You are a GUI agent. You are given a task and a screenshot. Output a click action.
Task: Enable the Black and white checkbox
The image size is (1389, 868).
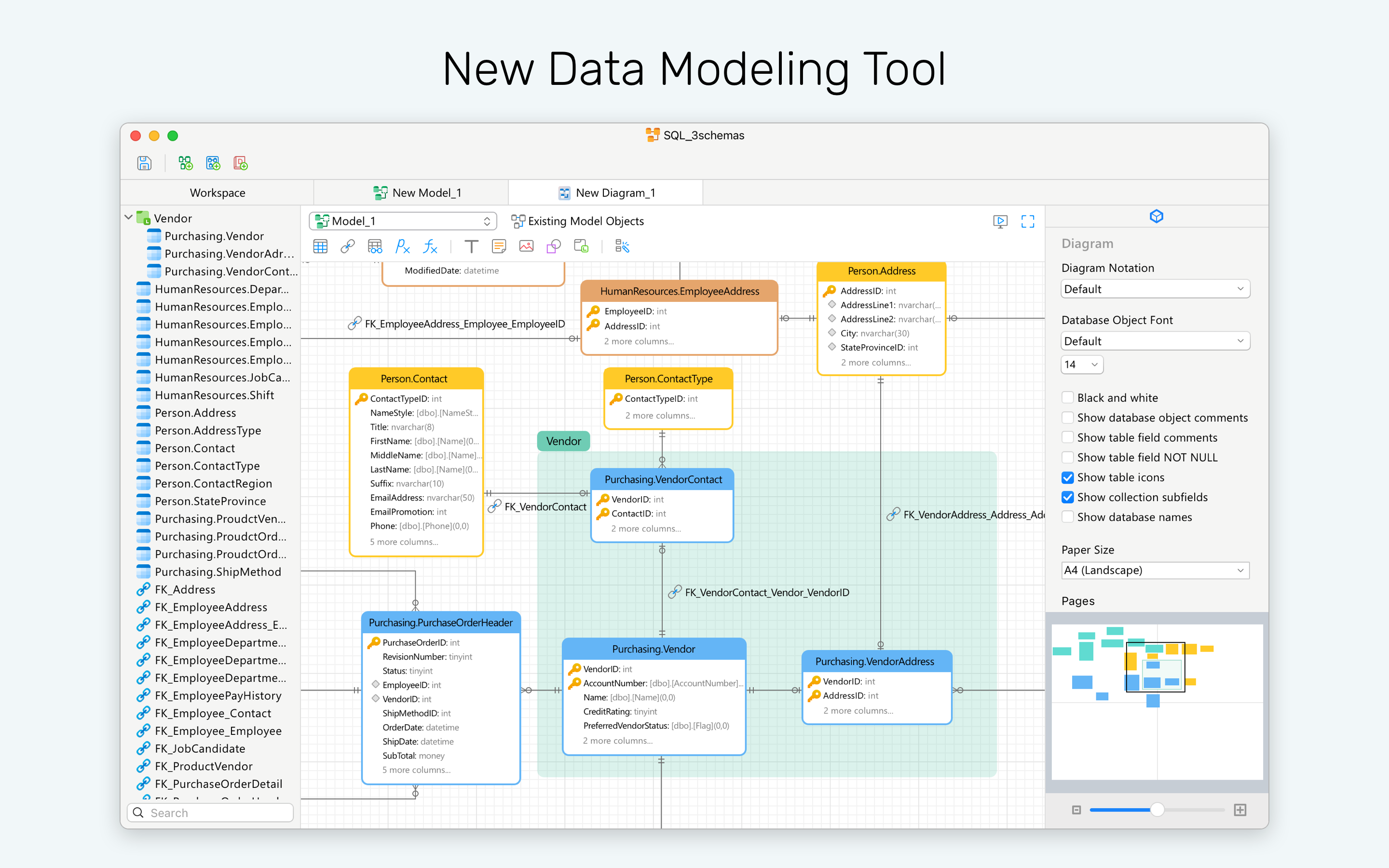1068,398
